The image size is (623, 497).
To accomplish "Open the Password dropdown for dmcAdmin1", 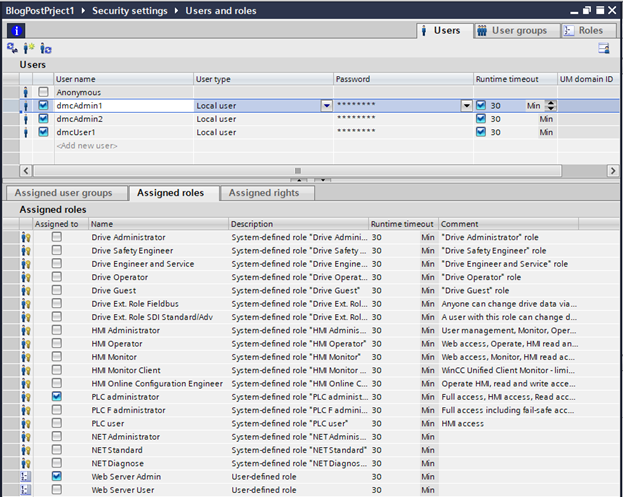I will tap(466, 105).
